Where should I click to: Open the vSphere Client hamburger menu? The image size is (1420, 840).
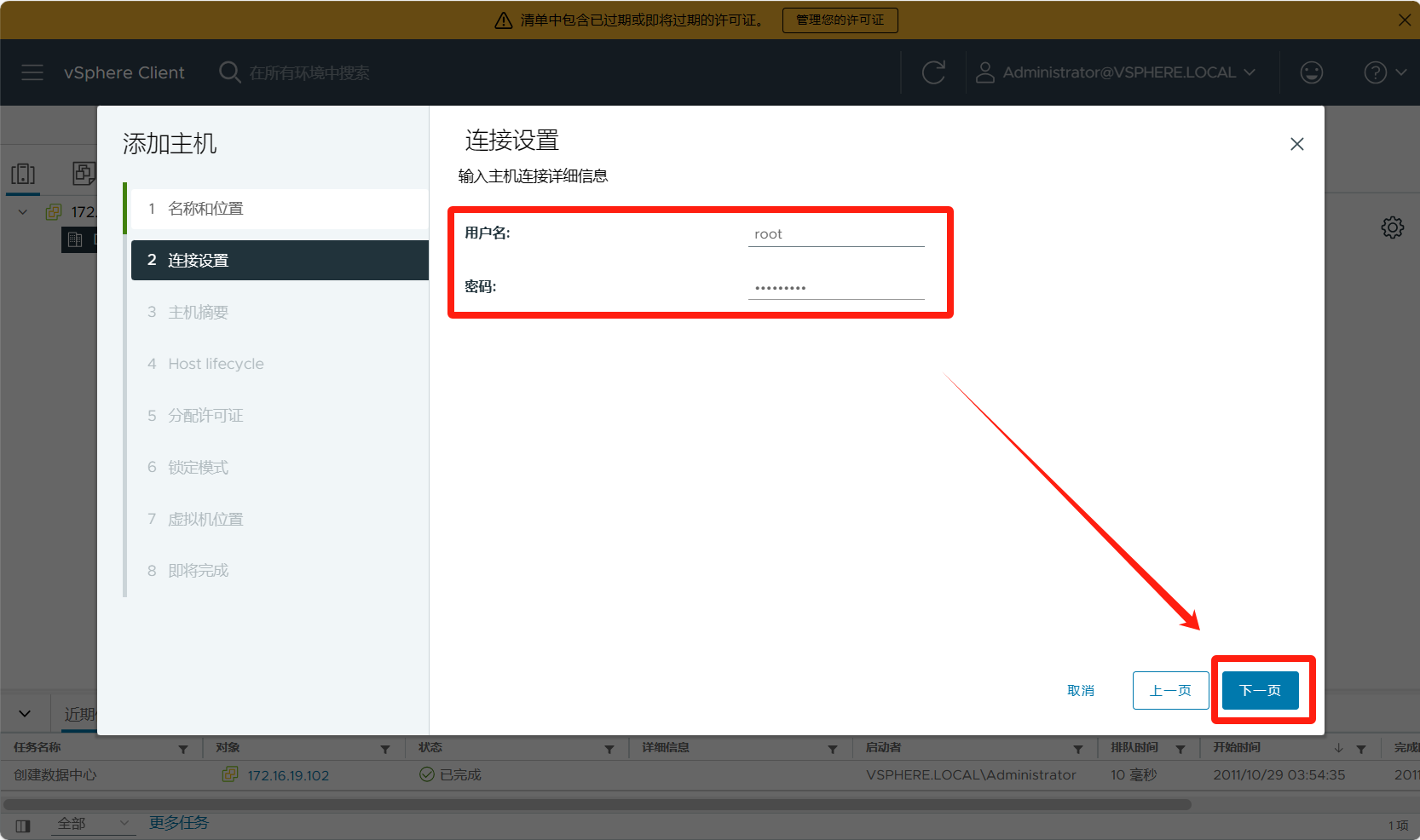(32, 72)
